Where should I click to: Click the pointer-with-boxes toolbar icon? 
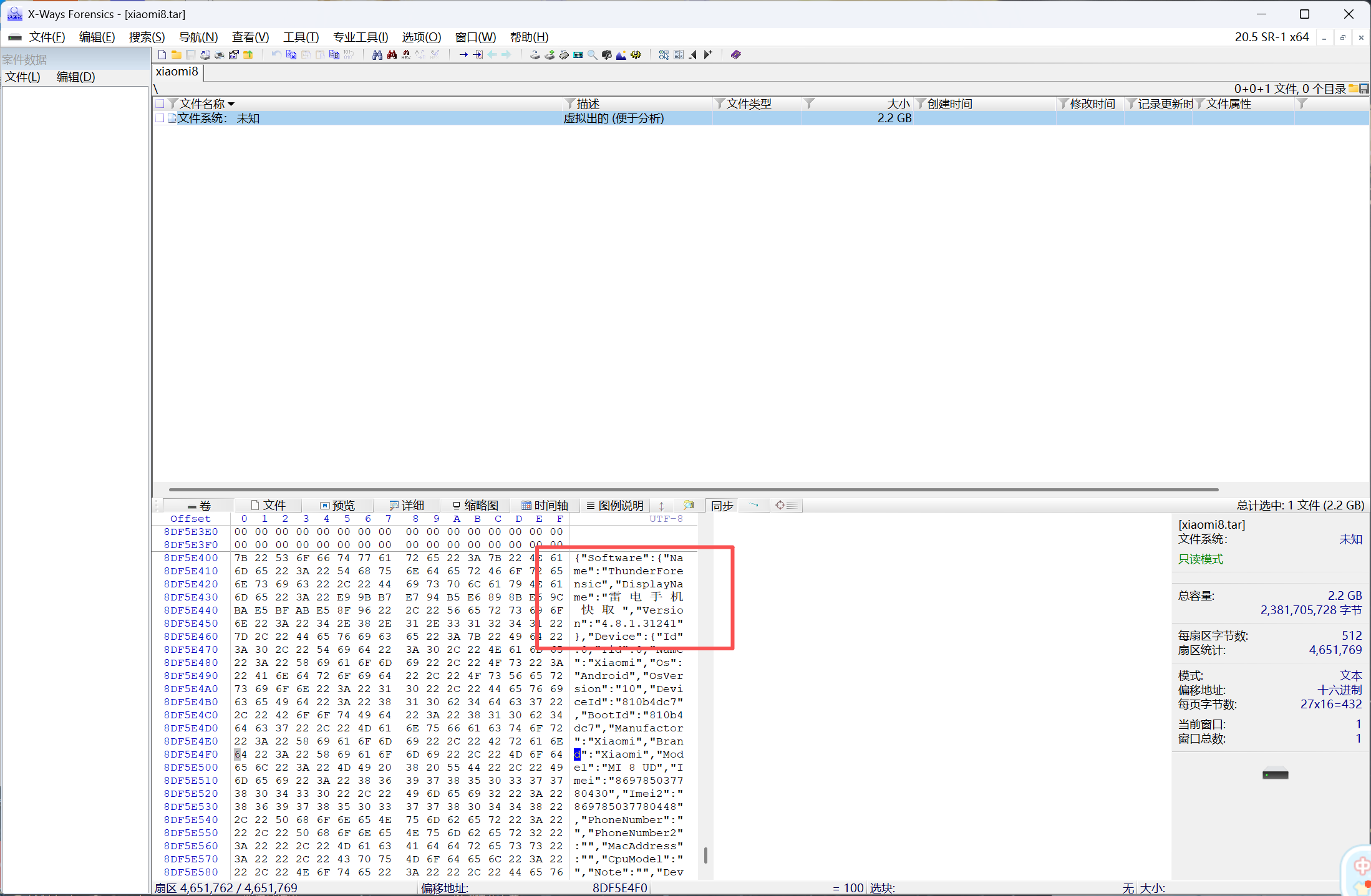click(x=664, y=55)
